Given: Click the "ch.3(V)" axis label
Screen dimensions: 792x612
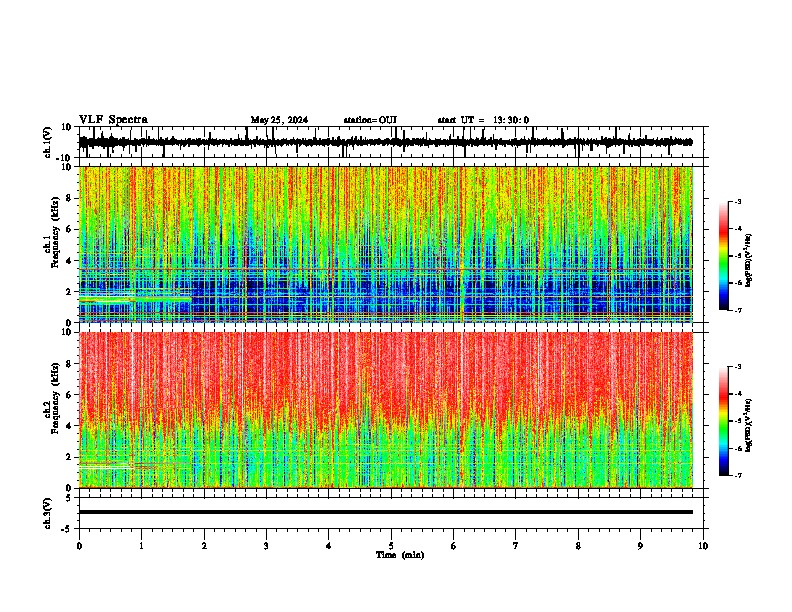Looking at the screenshot, I should tap(48, 514).
